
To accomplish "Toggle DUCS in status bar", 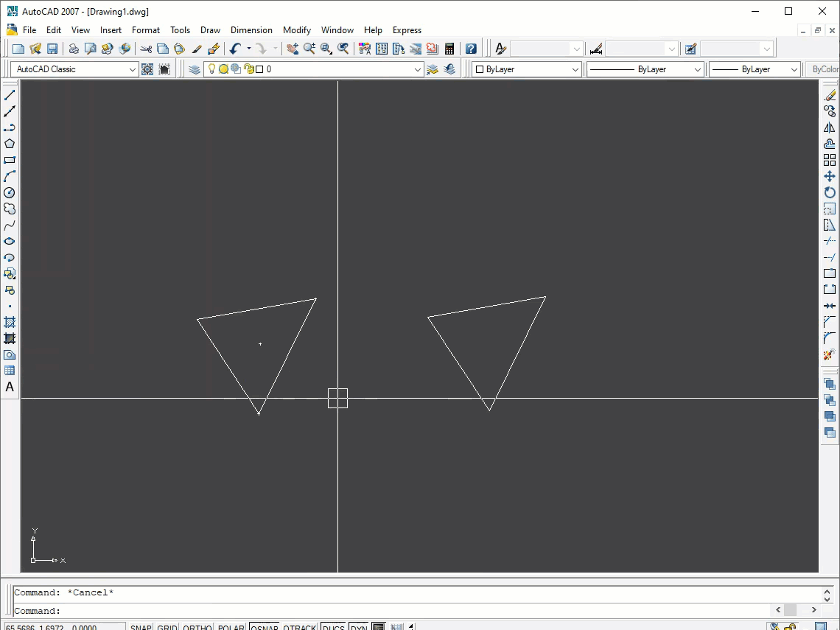I will point(333,627).
